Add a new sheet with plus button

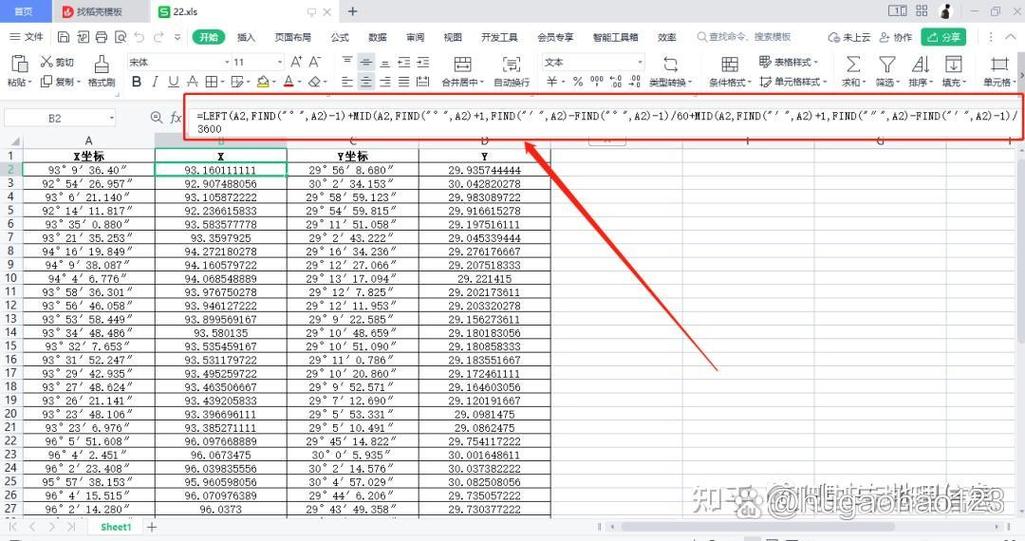coord(152,527)
